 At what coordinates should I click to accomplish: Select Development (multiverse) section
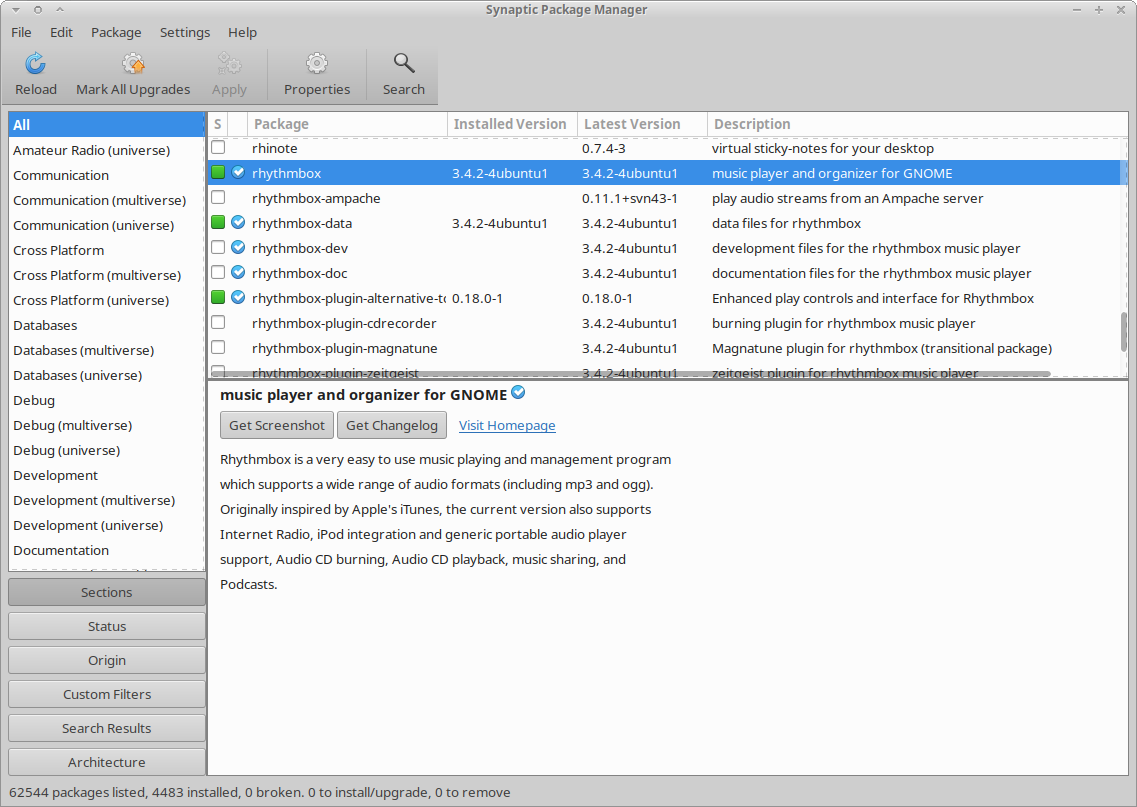click(107, 500)
